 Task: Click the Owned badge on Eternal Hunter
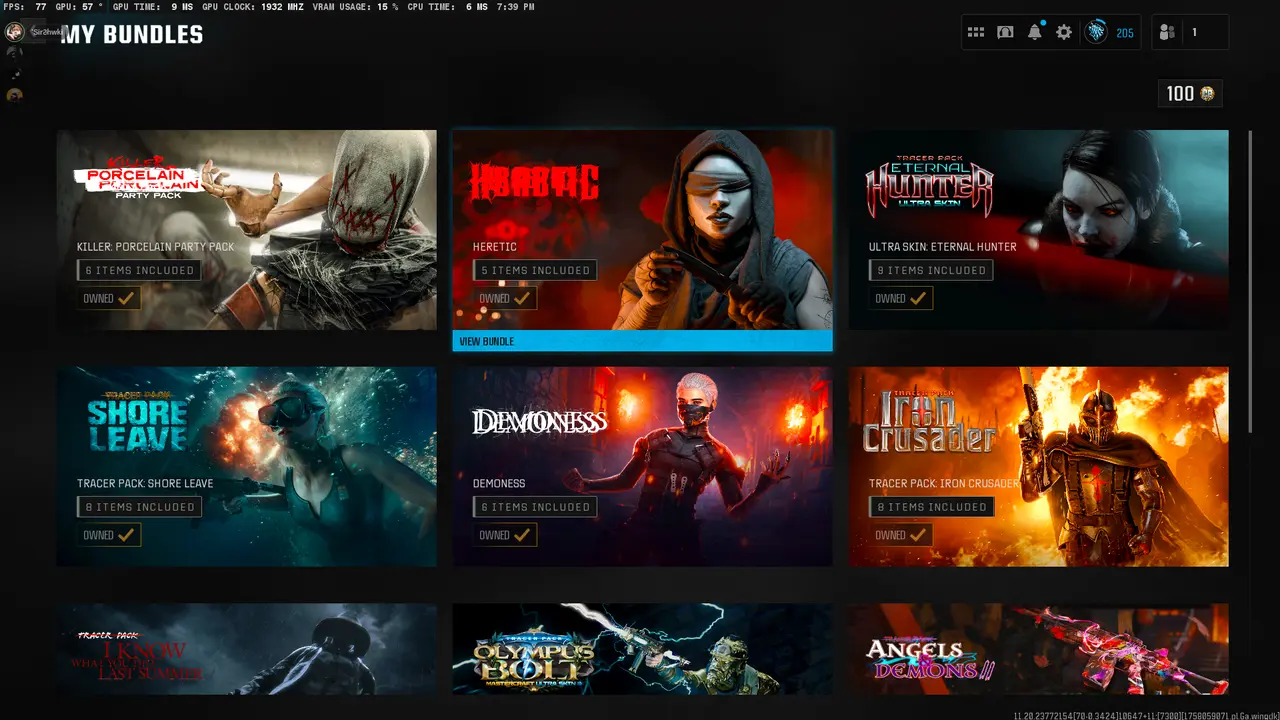[x=901, y=298]
